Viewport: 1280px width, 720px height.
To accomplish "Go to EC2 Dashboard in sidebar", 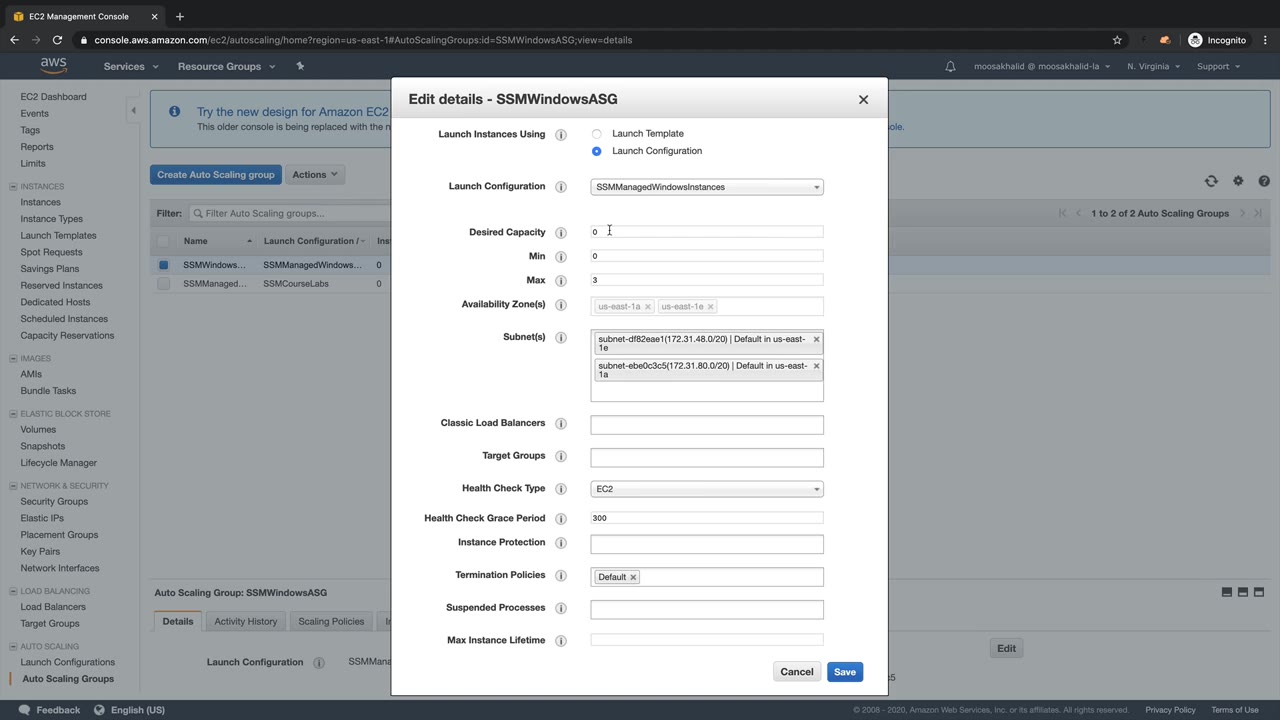I will (53, 97).
